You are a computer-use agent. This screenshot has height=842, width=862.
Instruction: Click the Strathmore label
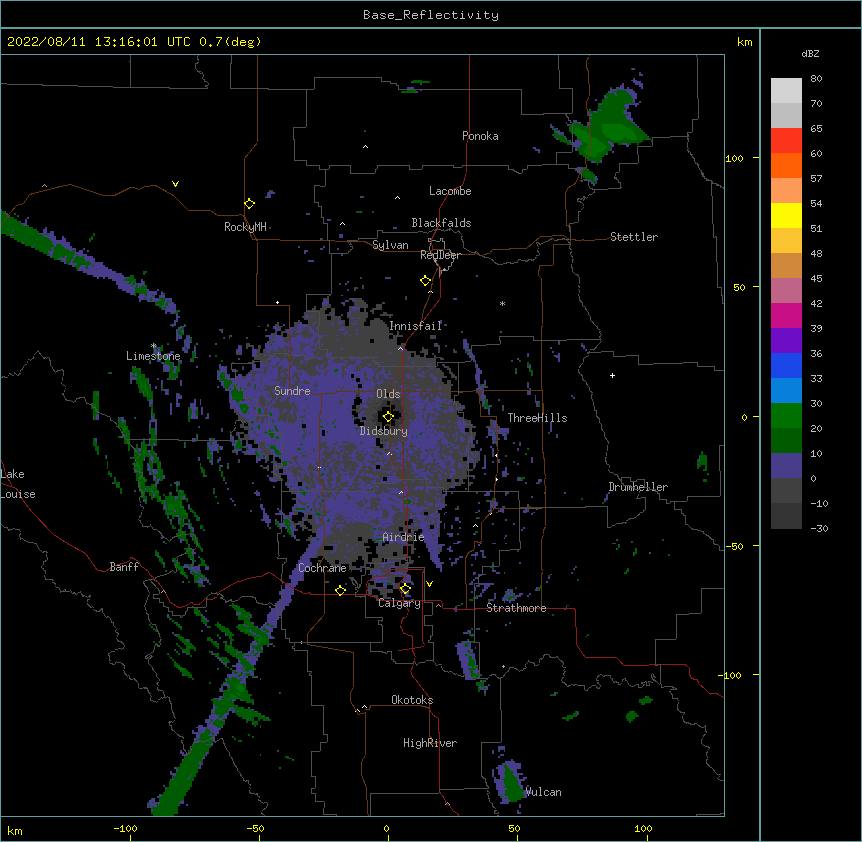tap(516, 608)
